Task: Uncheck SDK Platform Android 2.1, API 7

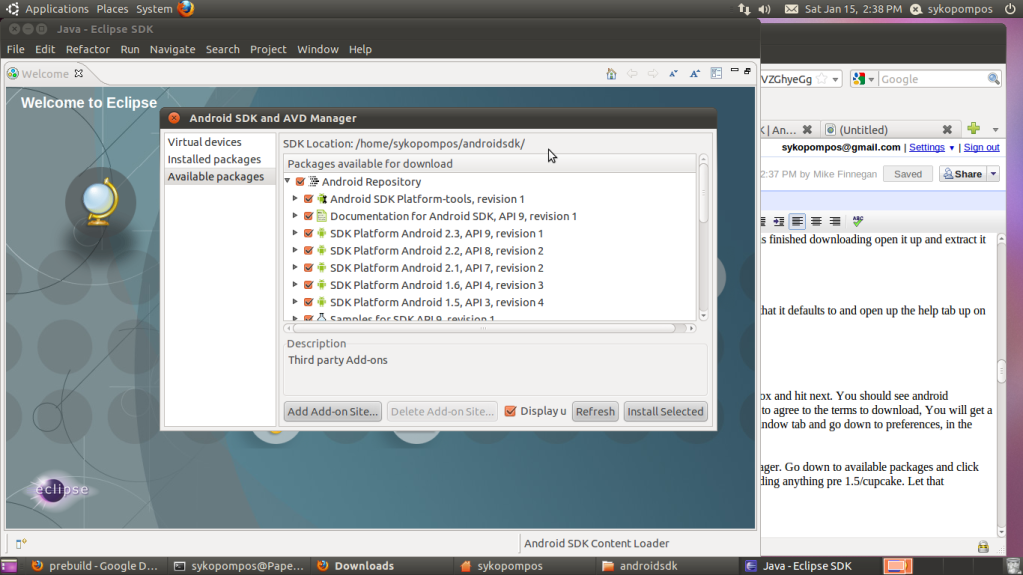Action: point(309,268)
